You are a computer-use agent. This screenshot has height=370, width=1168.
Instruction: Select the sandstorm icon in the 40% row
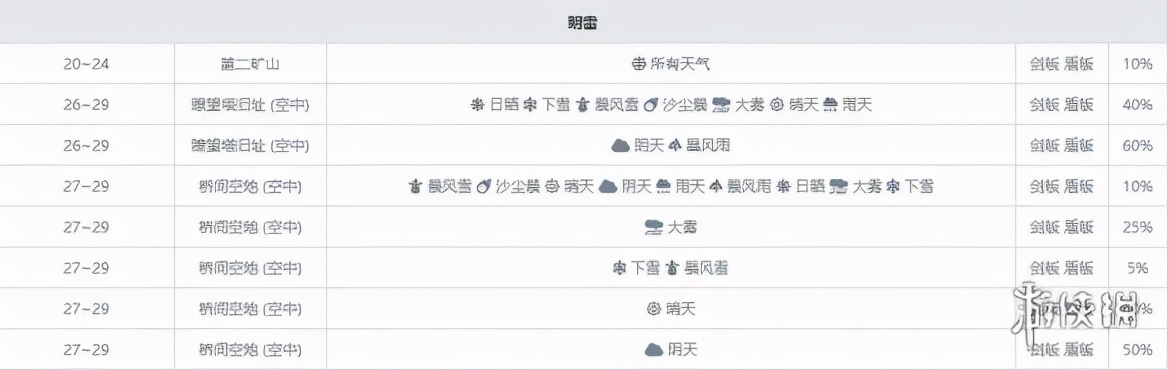click(x=649, y=105)
